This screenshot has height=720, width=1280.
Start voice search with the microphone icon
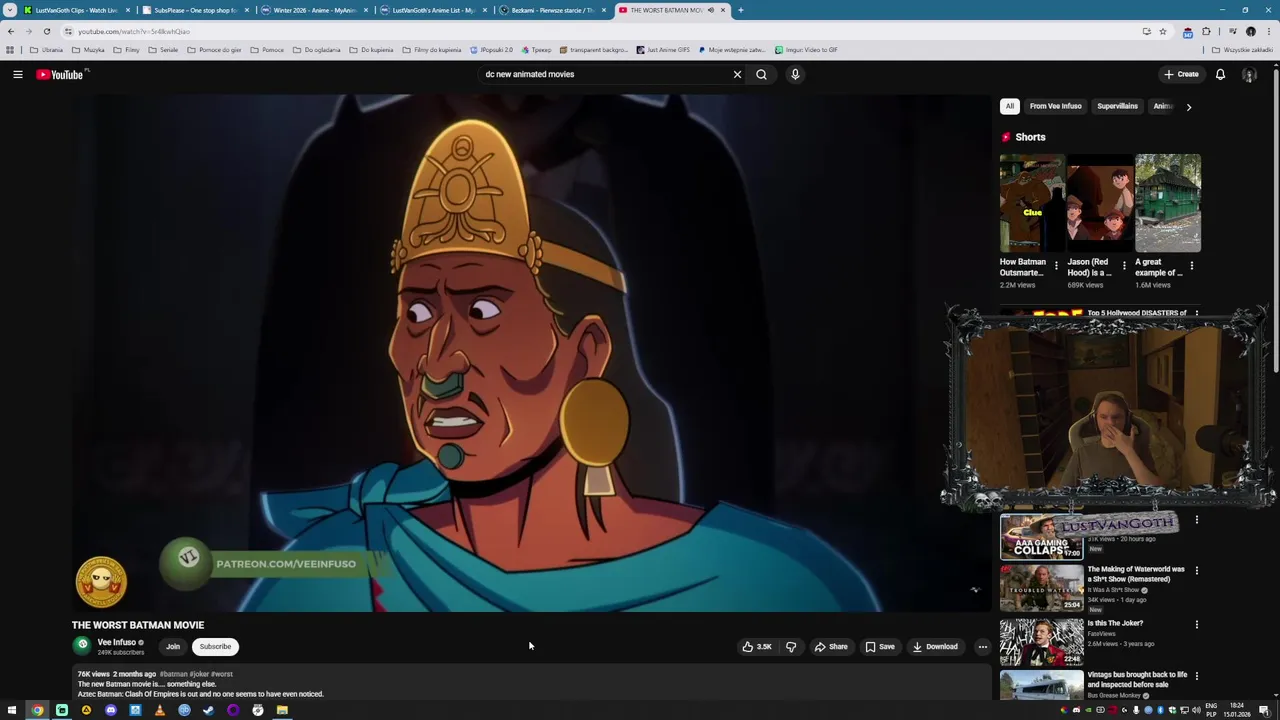point(795,74)
